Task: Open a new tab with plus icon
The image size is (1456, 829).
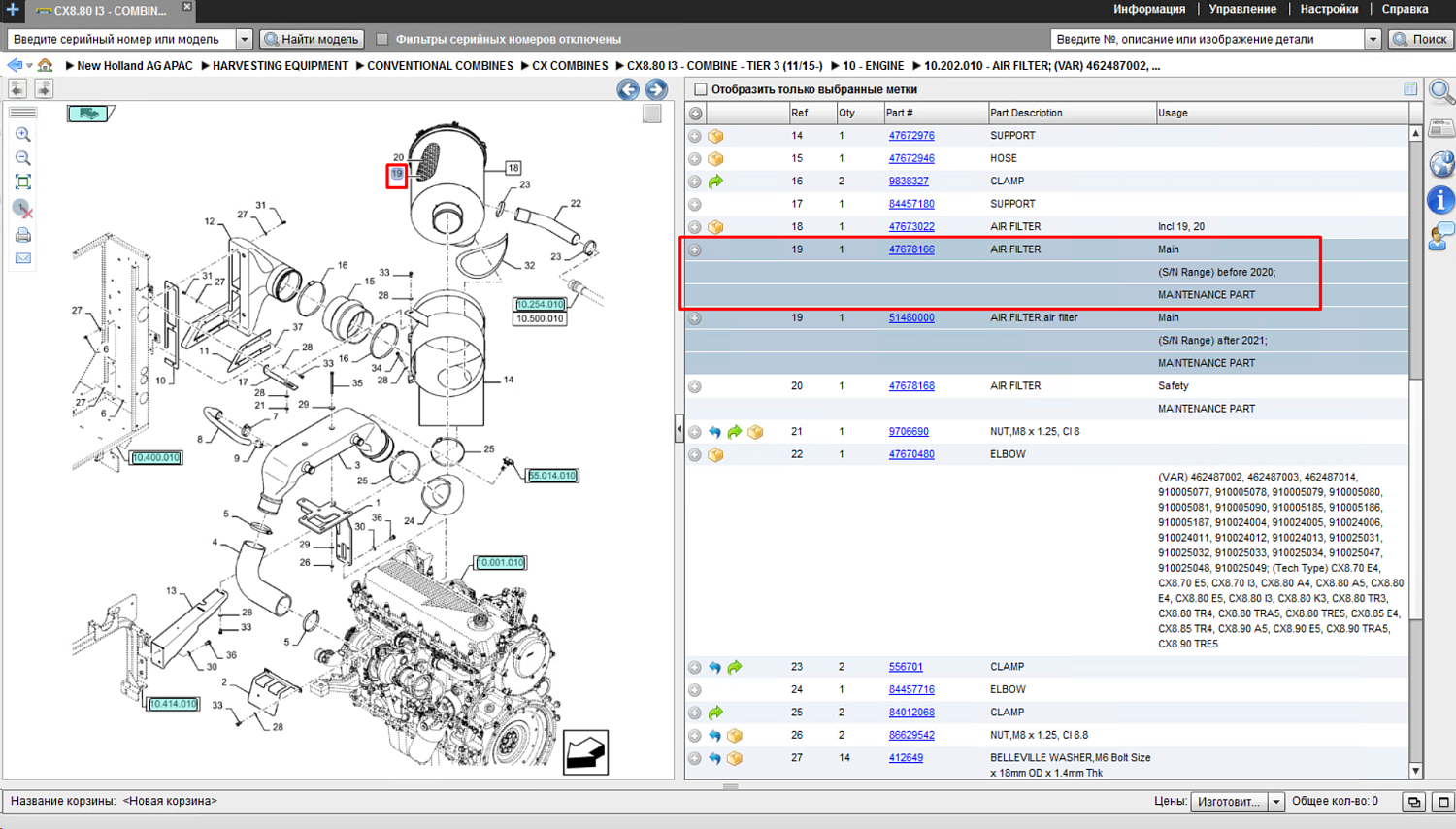Action: pos(13,10)
